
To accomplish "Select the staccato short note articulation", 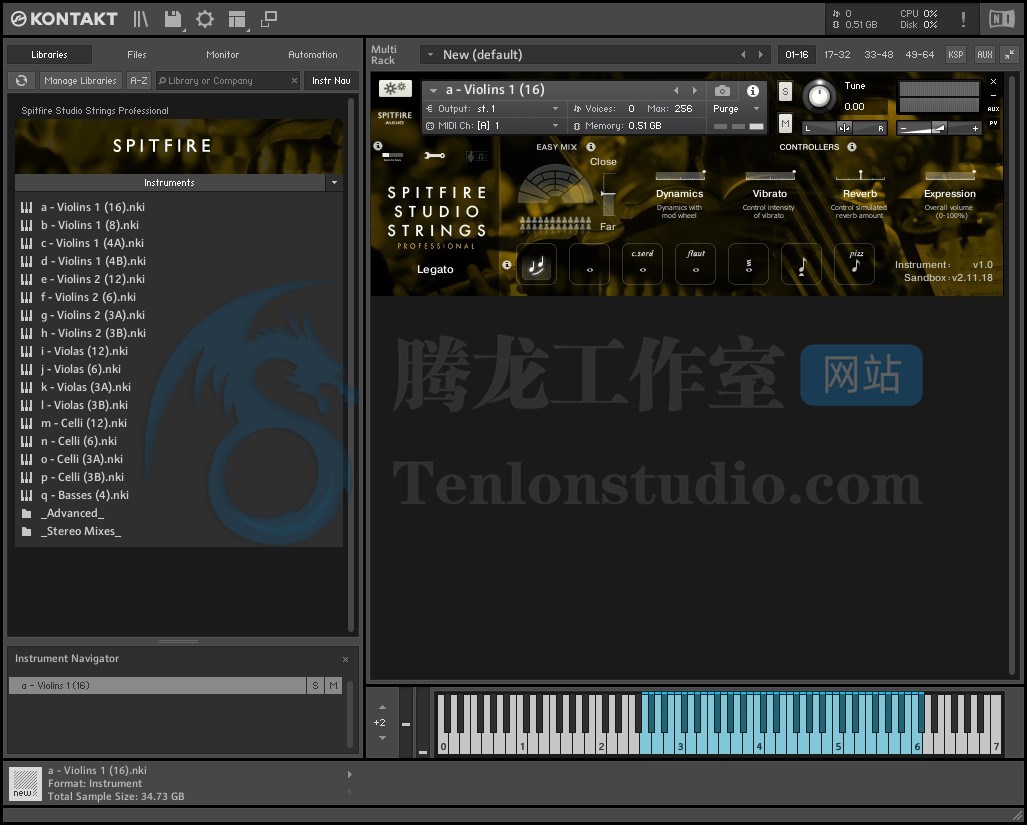I will point(802,264).
